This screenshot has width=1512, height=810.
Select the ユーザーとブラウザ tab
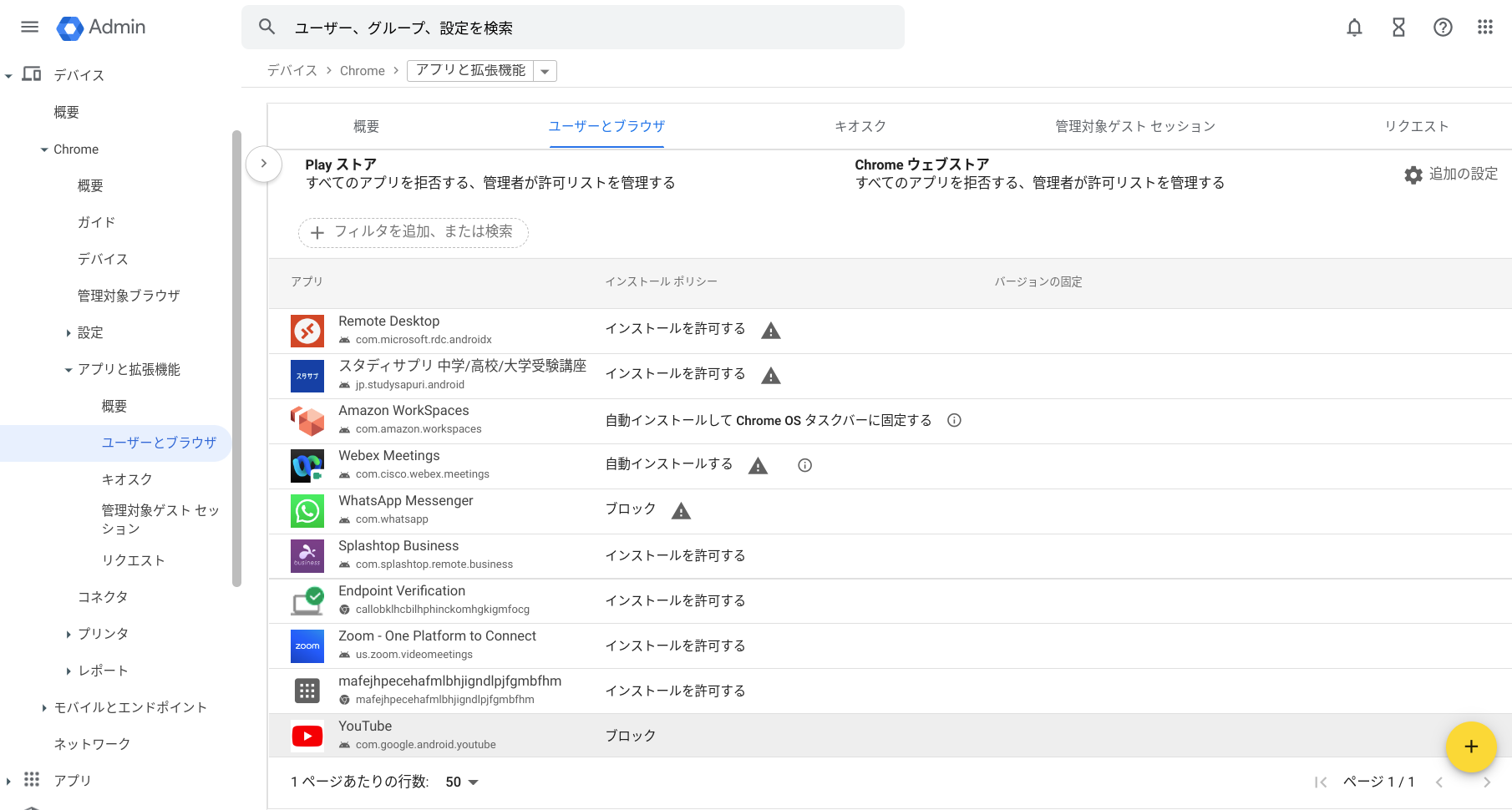click(x=606, y=127)
